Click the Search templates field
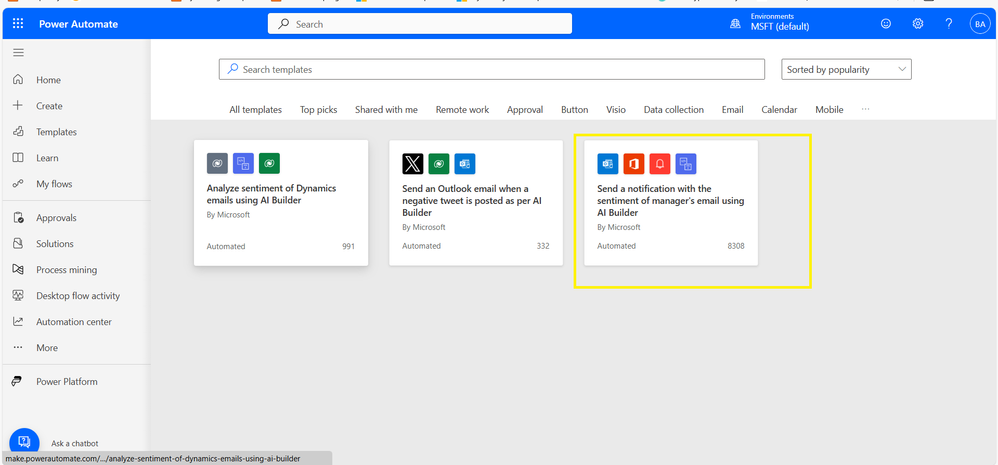The image size is (998, 465). coord(491,69)
